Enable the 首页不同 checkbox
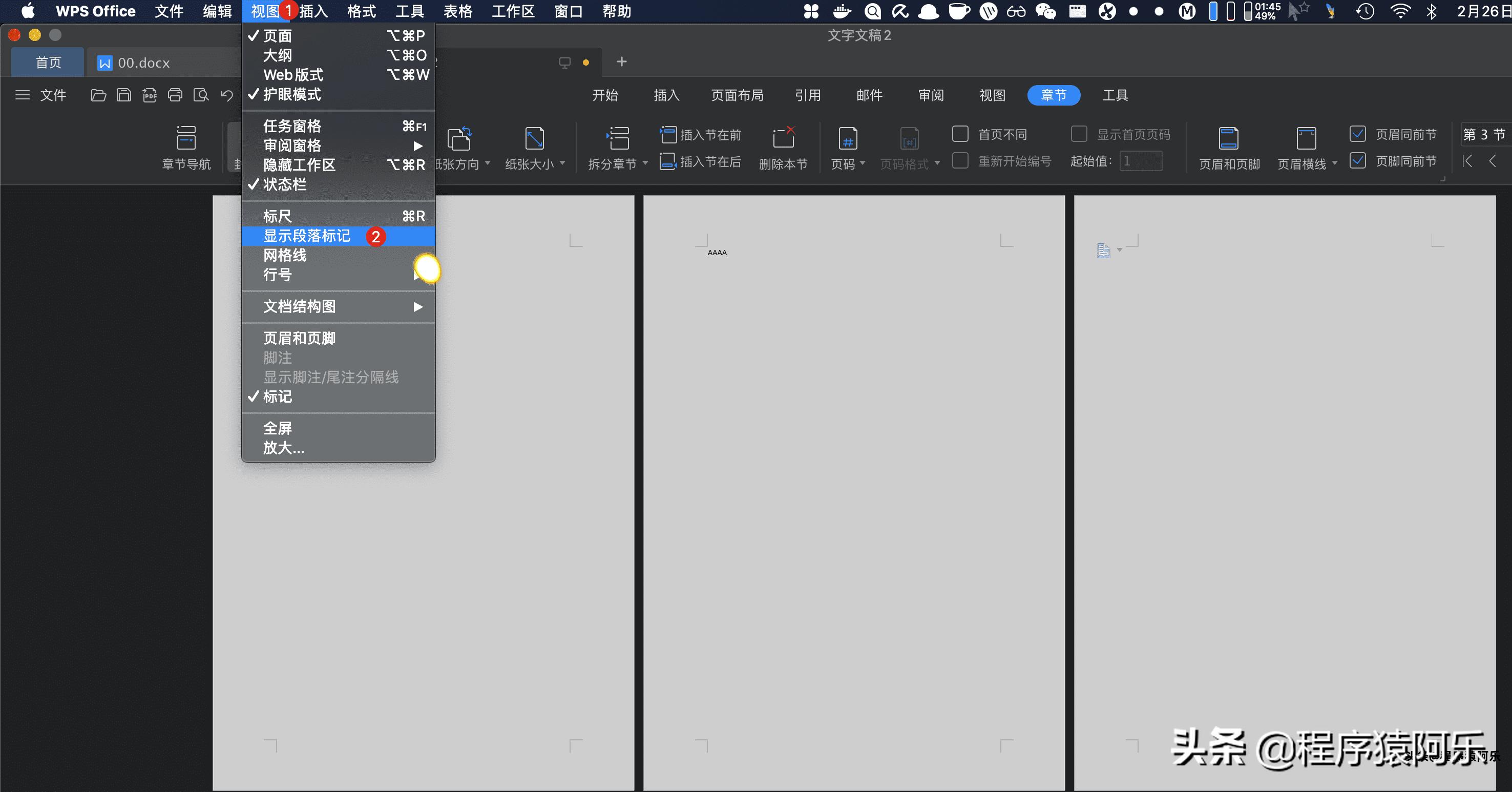1512x792 pixels. click(960, 134)
